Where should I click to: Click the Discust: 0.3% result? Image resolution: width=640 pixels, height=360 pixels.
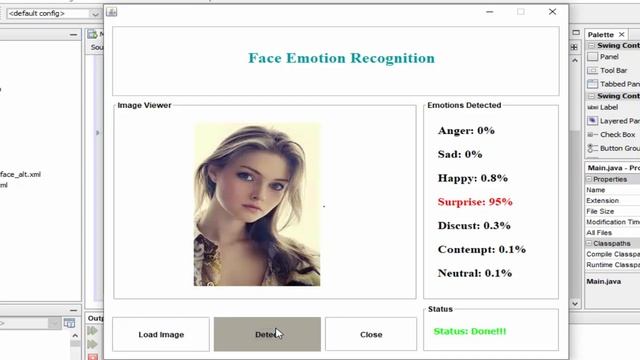click(474, 225)
